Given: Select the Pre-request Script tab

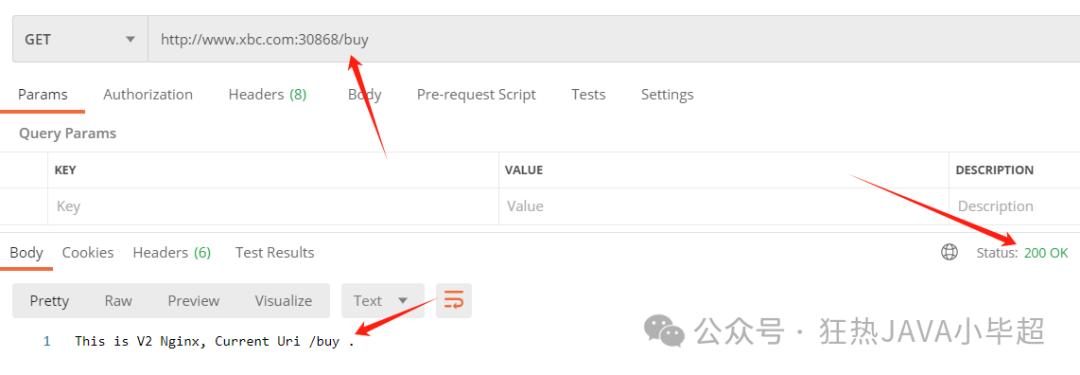Looking at the screenshot, I should point(476,94).
